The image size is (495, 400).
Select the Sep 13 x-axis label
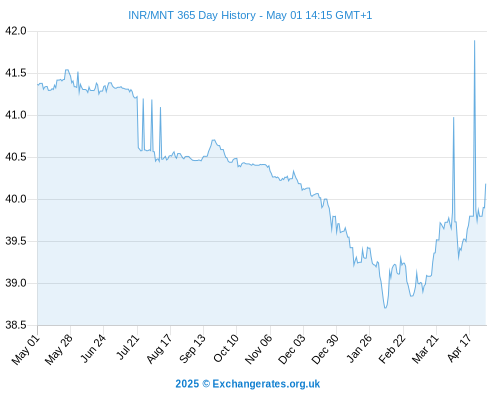pos(193,349)
